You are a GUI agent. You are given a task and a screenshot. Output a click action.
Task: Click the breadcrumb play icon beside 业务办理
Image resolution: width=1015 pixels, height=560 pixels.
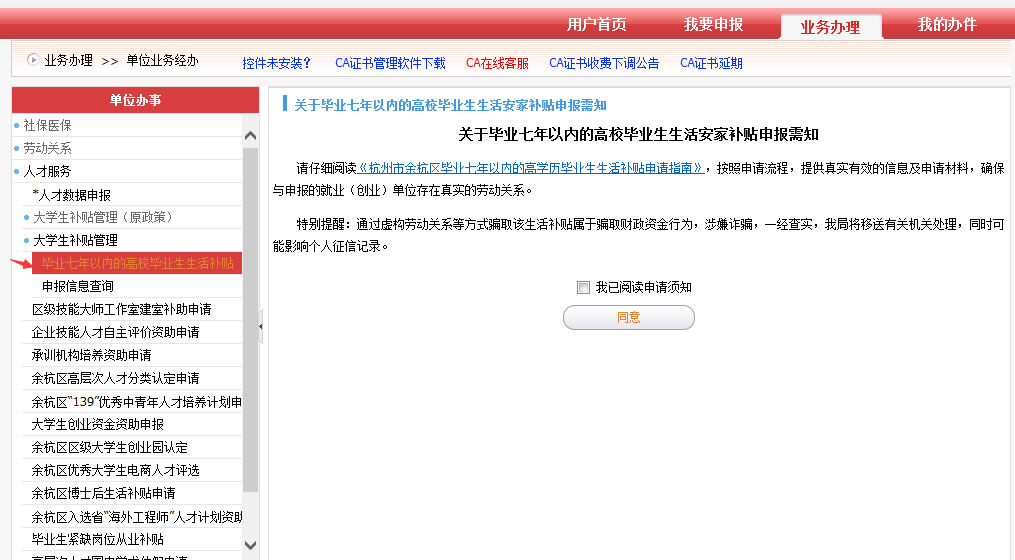tap(32, 60)
